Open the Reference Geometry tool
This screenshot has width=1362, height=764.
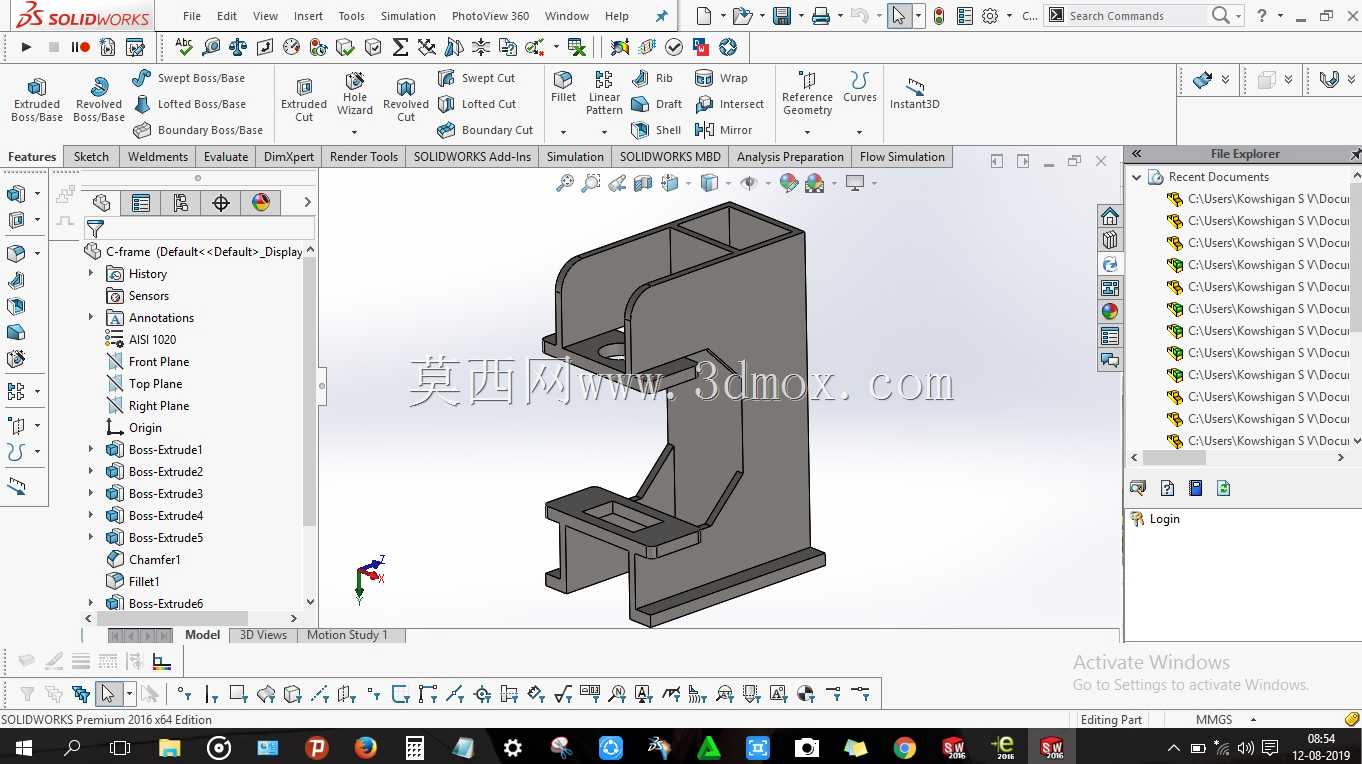(807, 93)
